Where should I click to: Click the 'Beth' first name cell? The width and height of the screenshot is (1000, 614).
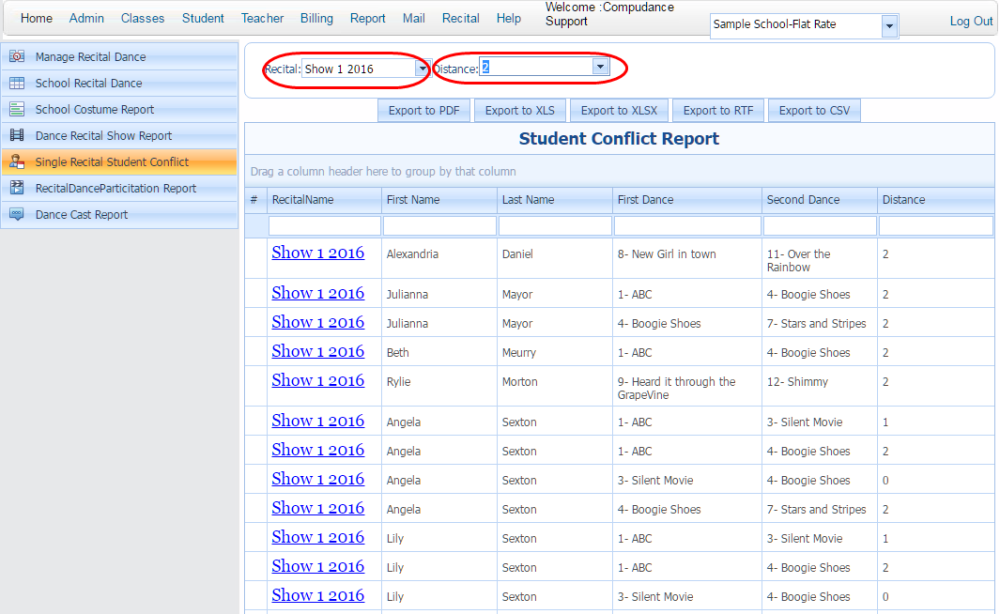tap(439, 353)
